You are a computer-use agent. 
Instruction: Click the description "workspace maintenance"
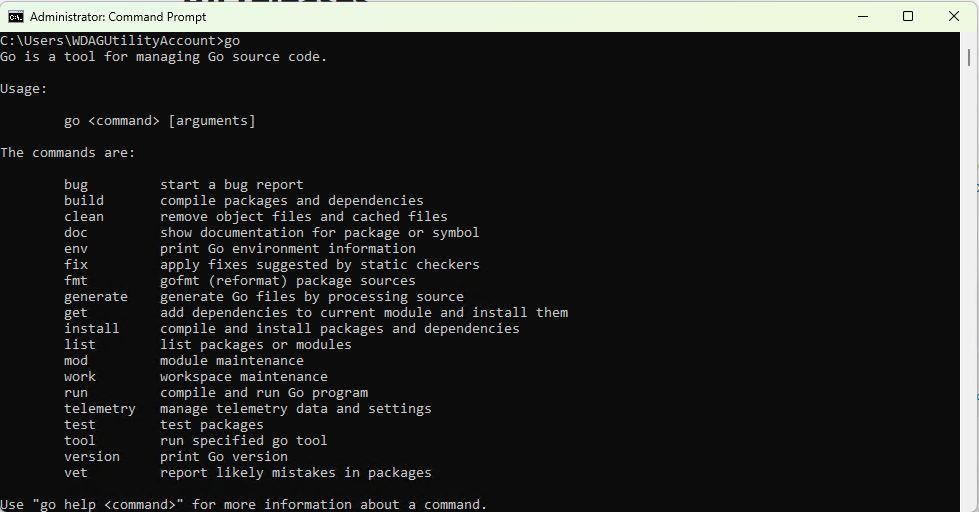[x=244, y=377]
